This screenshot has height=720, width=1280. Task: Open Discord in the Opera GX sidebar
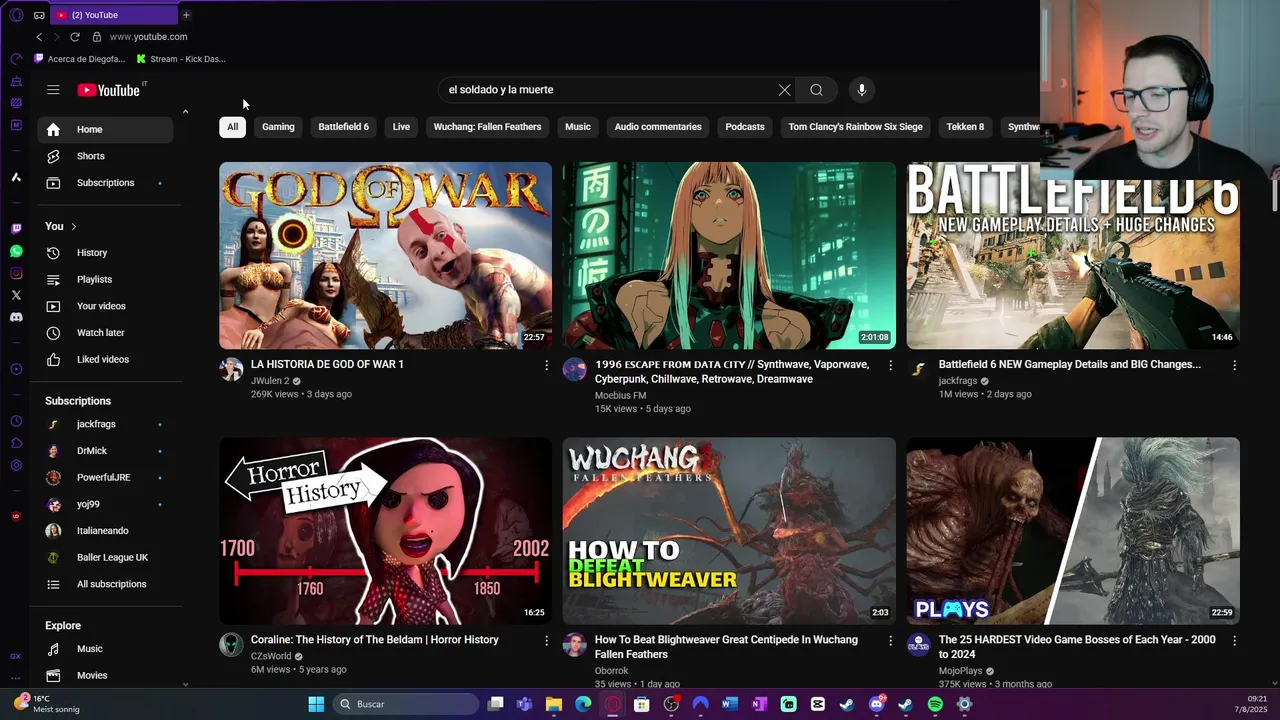tap(16, 317)
